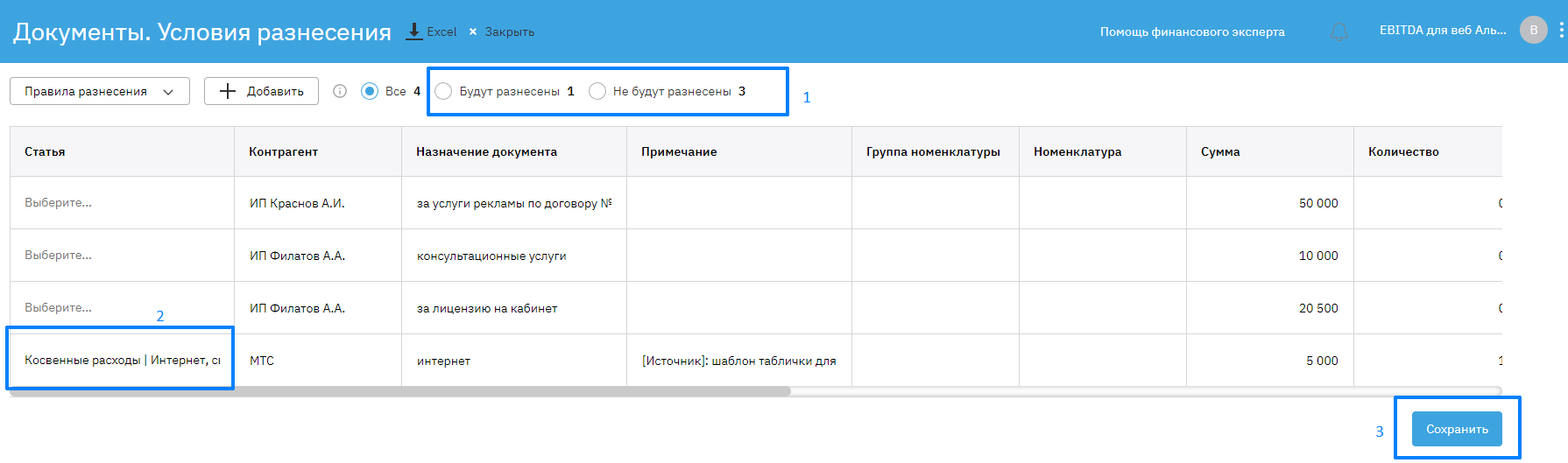The height and width of the screenshot is (463, 1568).
Task: Expand the Правила разнесения dropdown
Action: [99, 91]
